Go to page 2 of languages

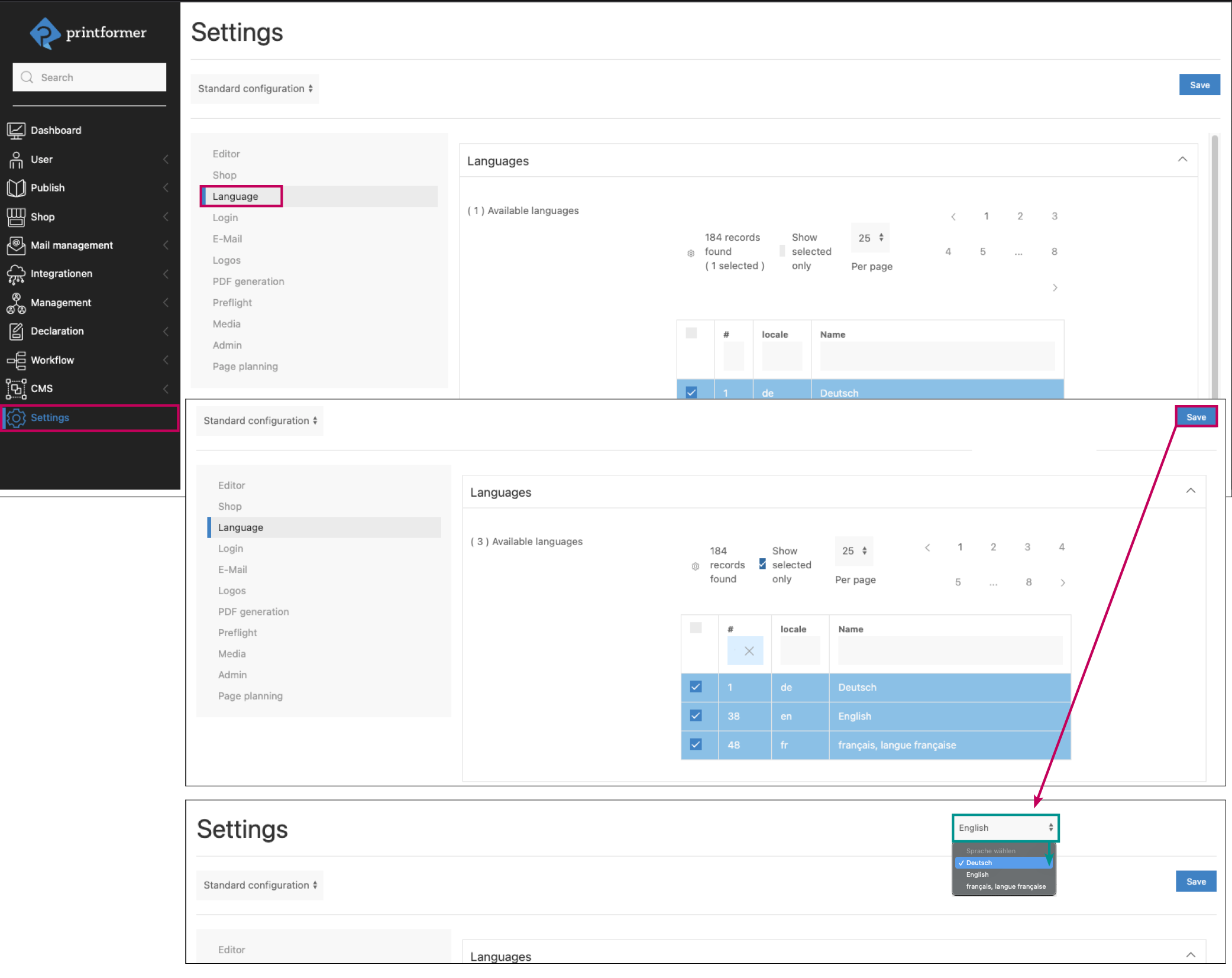(1020, 216)
